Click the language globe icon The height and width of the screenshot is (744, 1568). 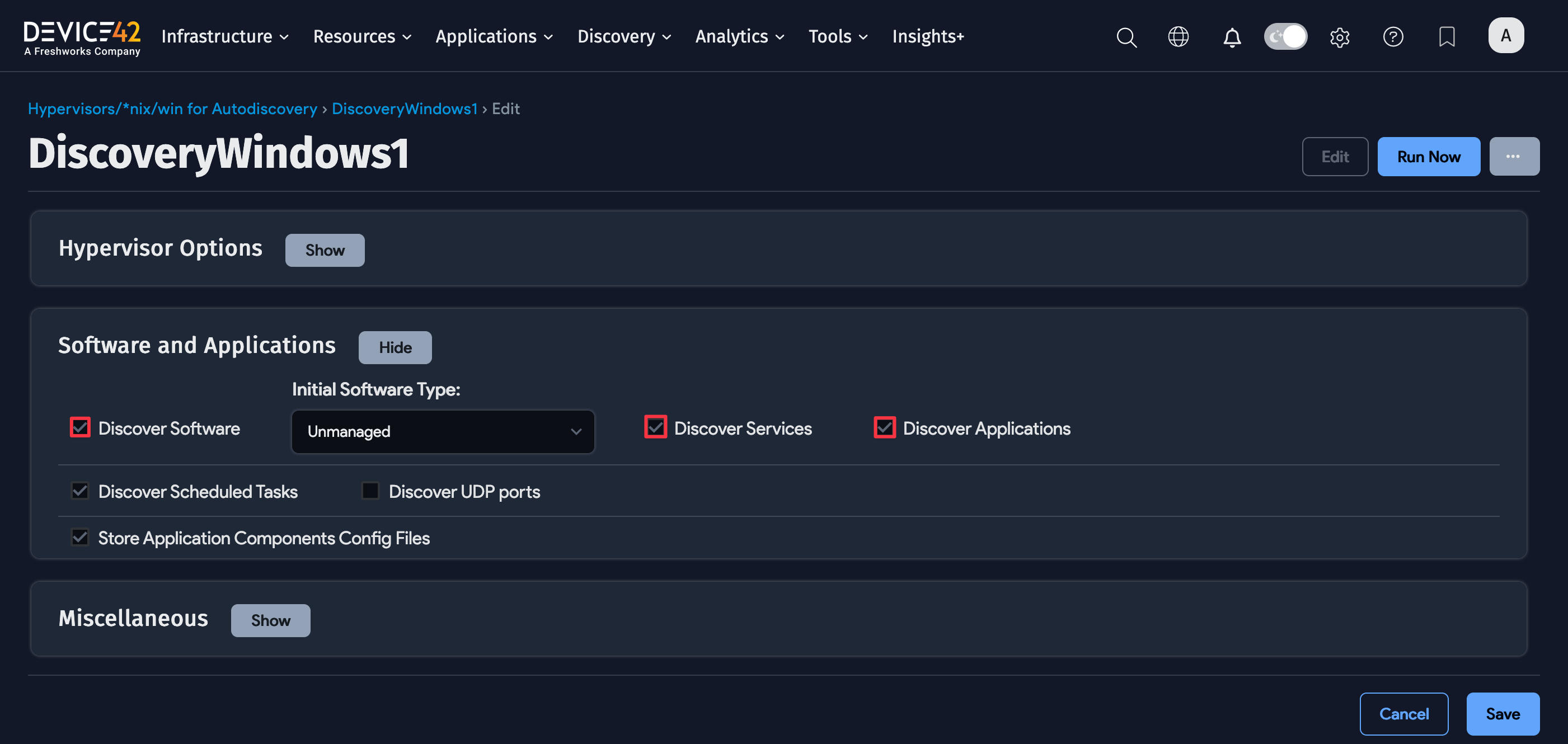tap(1179, 36)
